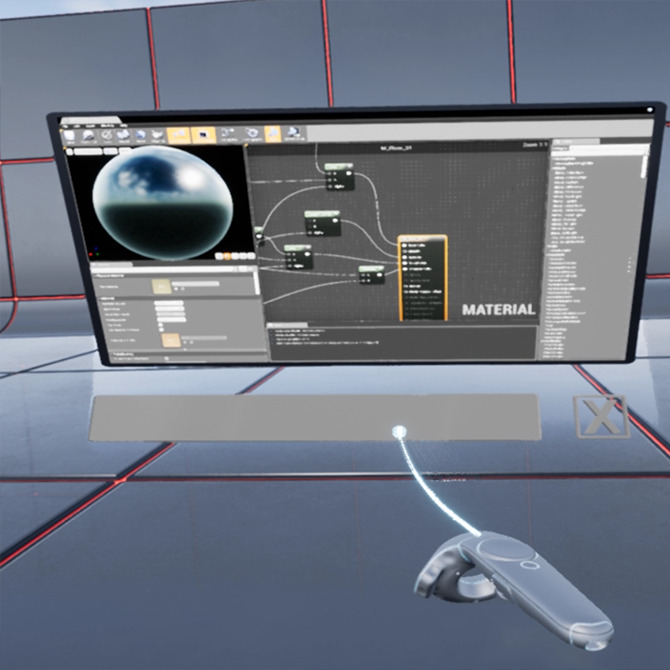670x670 pixels.
Task: Select the cube preview shape button
Action: pyautogui.click(x=243, y=256)
